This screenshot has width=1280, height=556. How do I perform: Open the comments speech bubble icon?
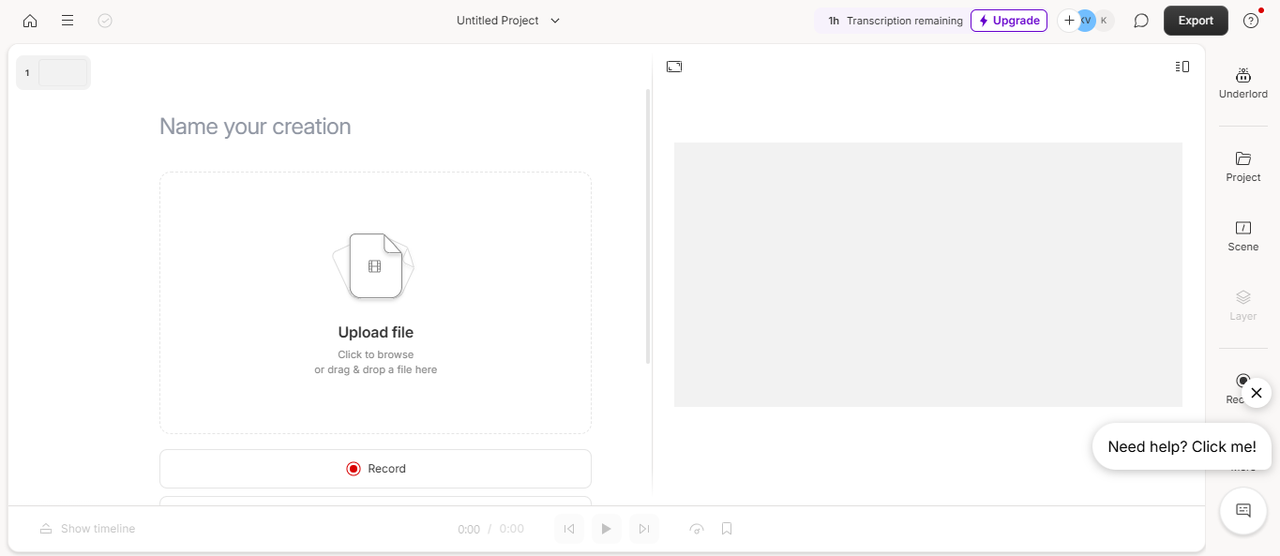[x=1141, y=21]
